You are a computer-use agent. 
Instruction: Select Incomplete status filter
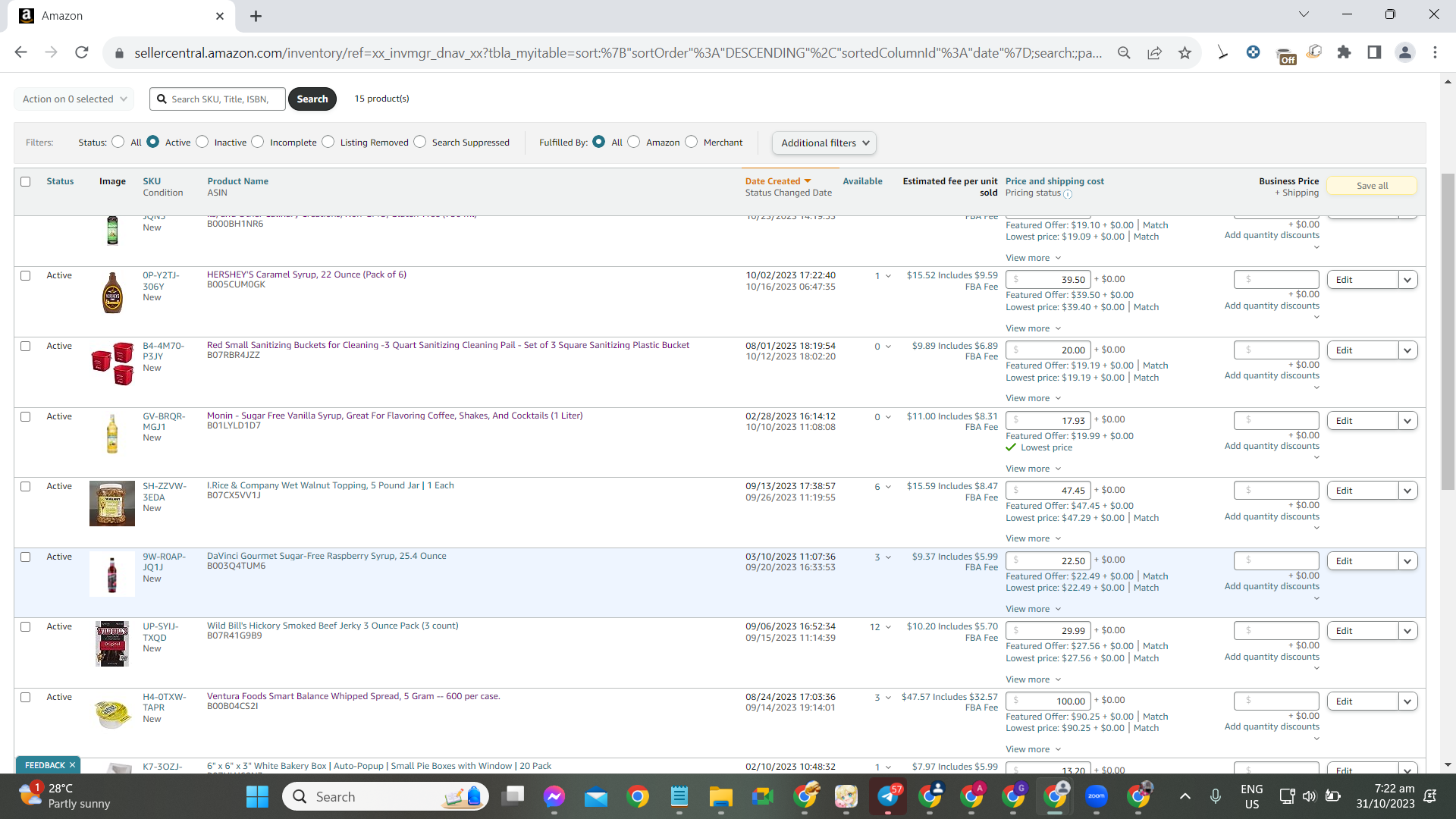(x=258, y=142)
